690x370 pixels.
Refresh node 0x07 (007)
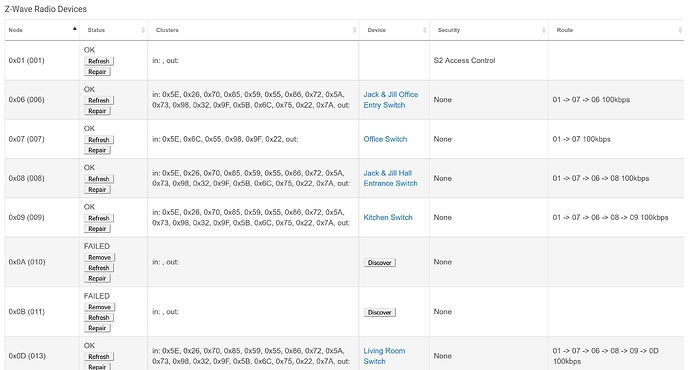99,139
